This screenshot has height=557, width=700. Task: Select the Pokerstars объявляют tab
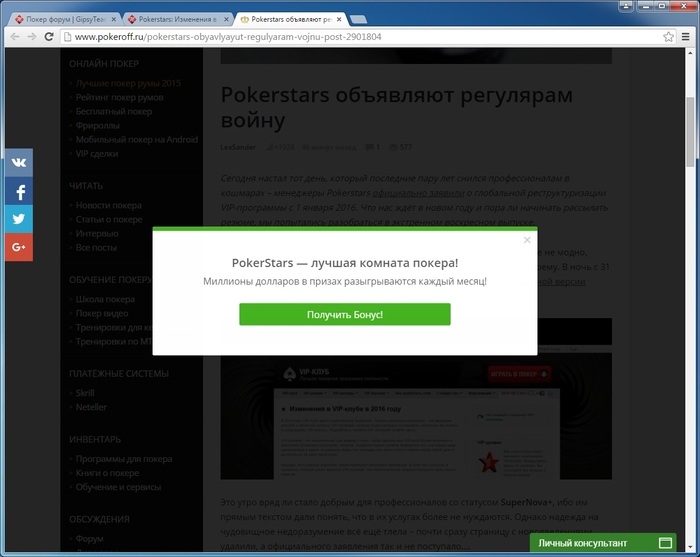290,19
